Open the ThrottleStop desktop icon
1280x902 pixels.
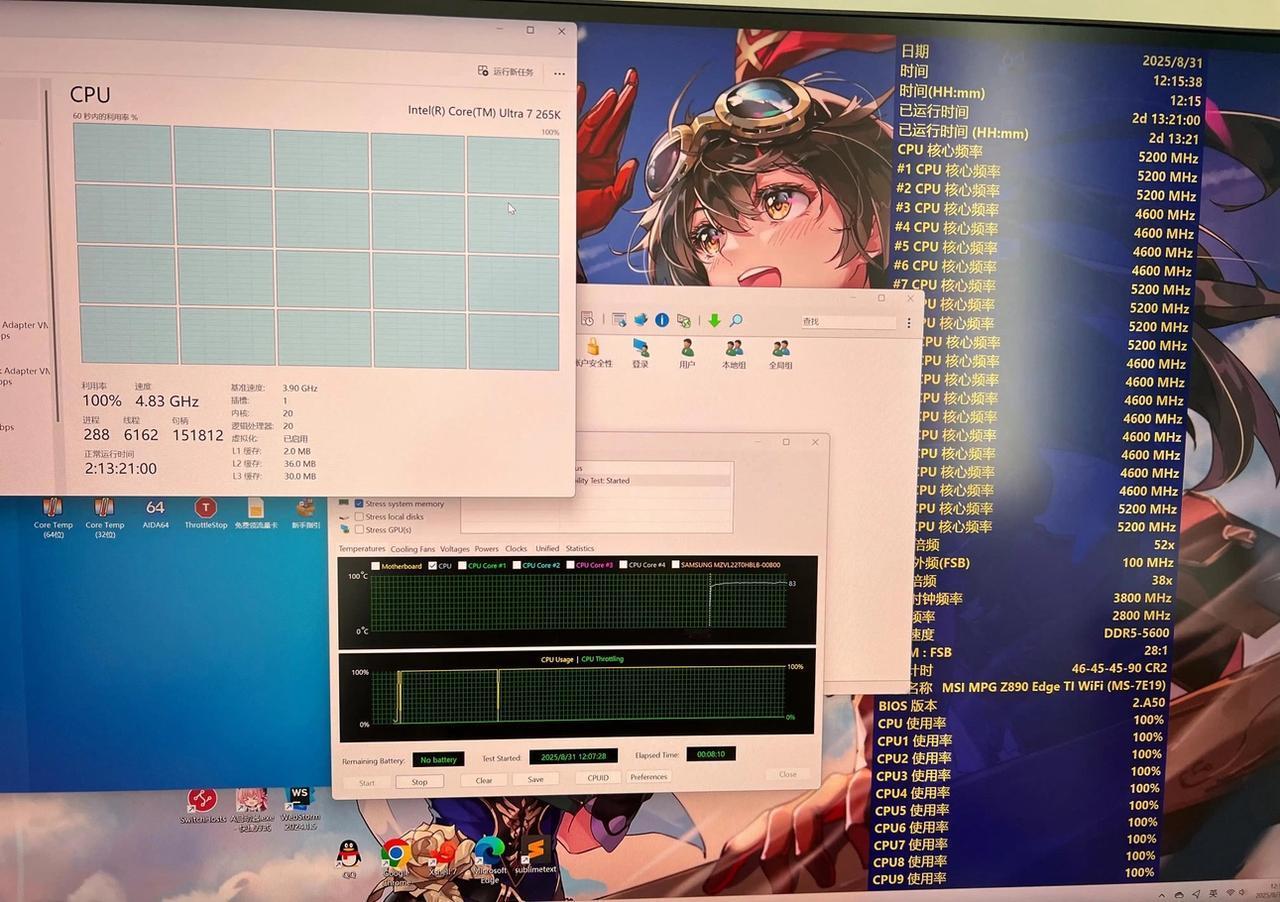206,514
